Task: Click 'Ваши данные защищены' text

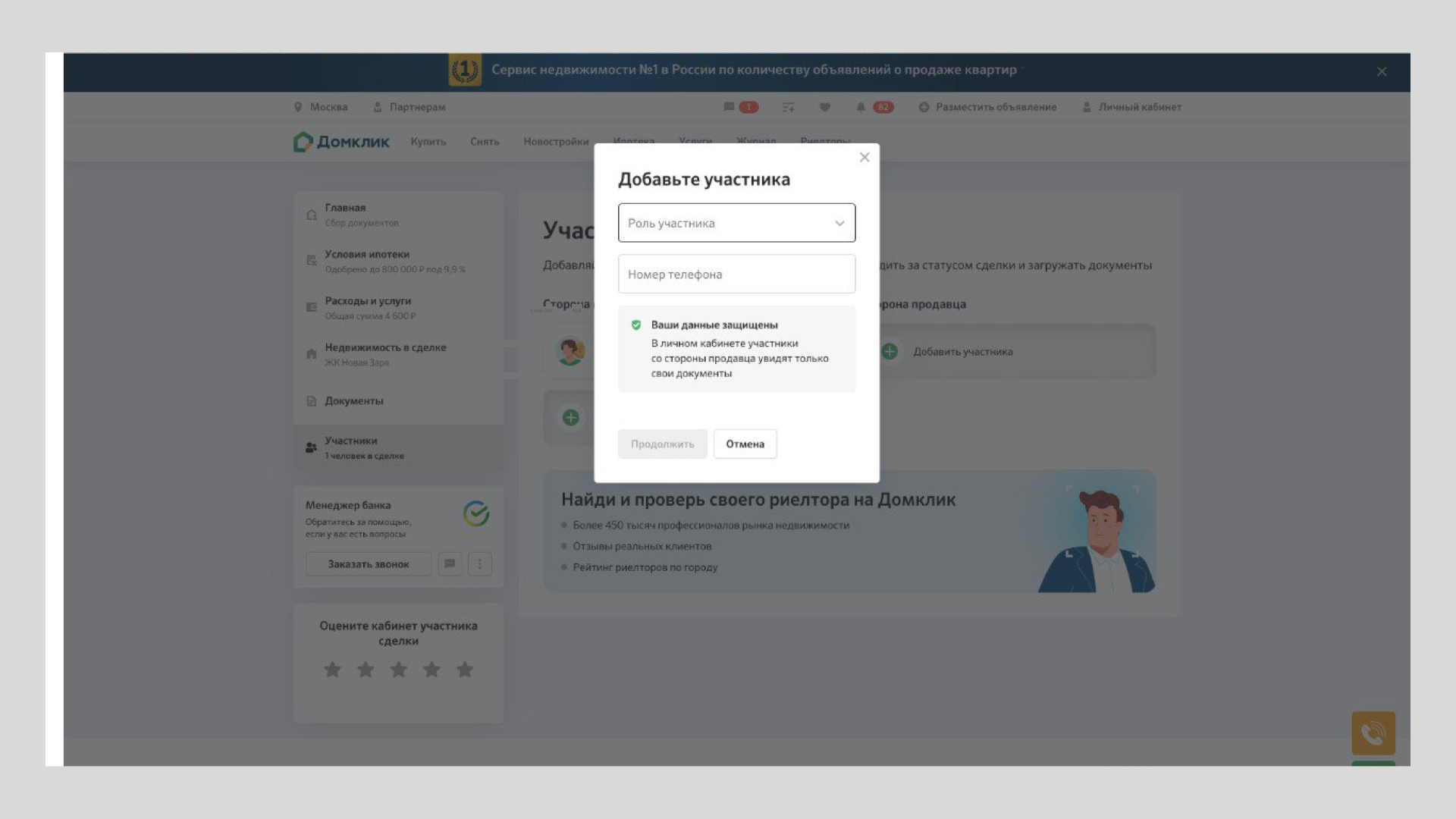Action: pyautogui.click(x=714, y=325)
